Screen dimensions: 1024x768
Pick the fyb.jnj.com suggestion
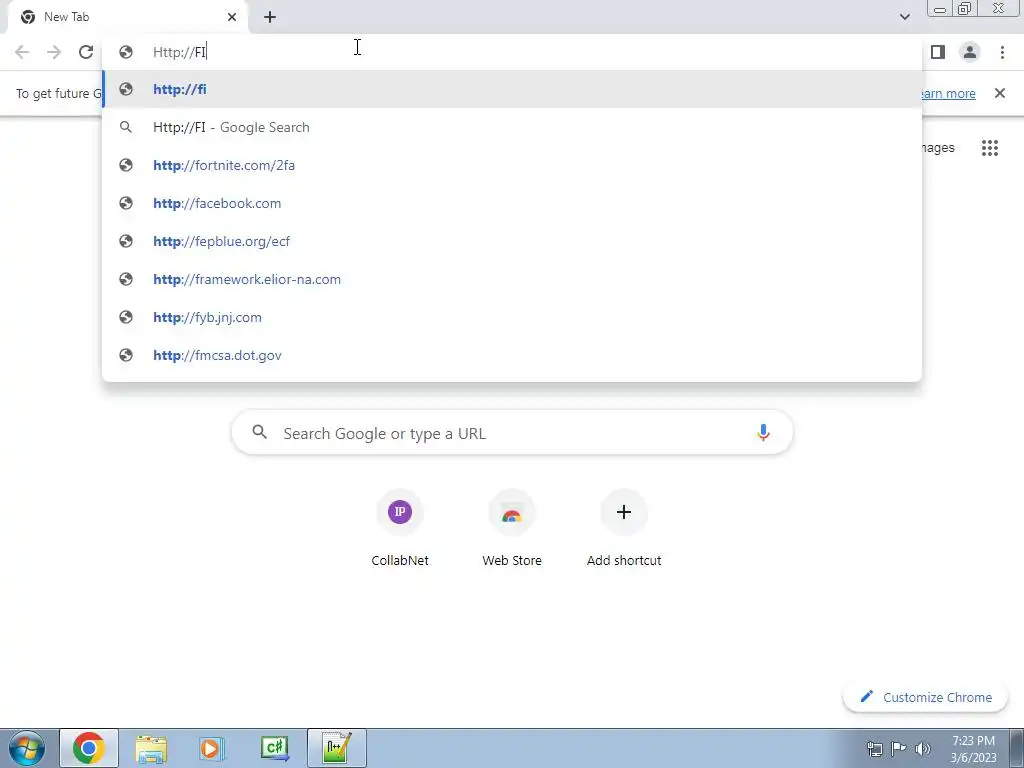(512, 317)
